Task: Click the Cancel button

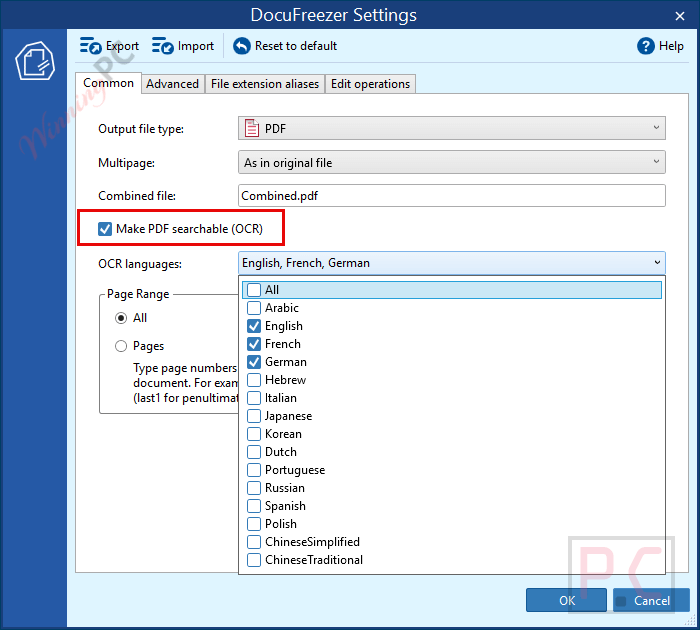Action: 651,600
